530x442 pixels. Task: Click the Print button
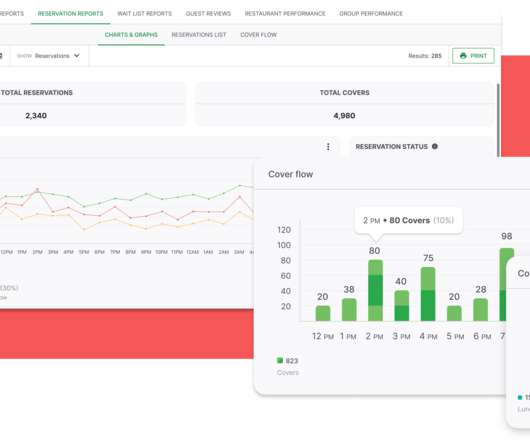473,56
